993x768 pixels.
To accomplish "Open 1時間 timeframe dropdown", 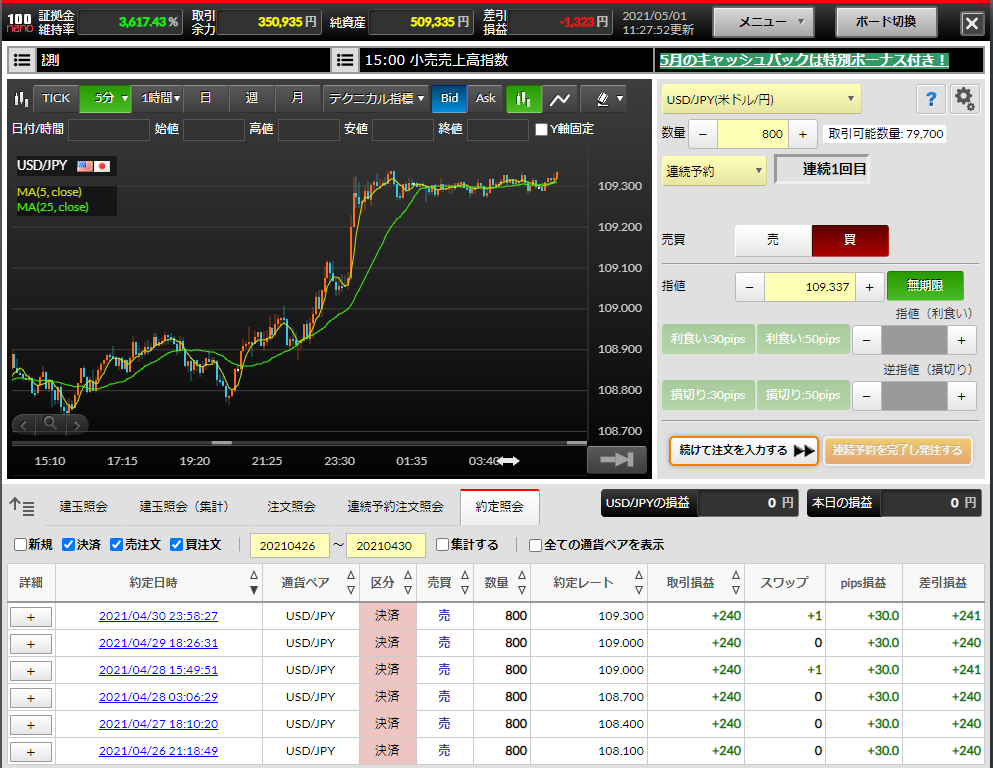I will point(158,99).
